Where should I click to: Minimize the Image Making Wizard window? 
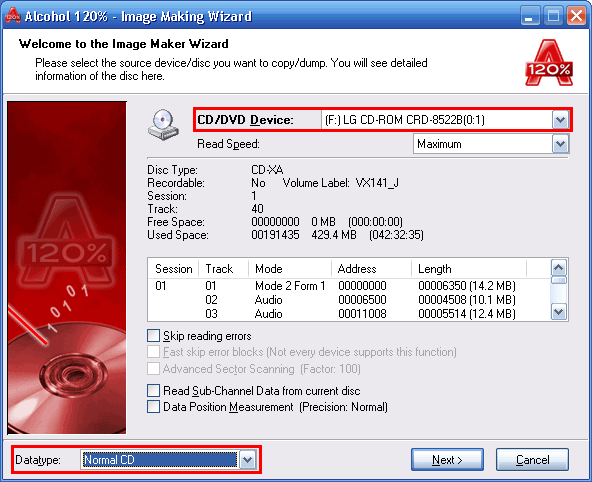(x=529, y=16)
